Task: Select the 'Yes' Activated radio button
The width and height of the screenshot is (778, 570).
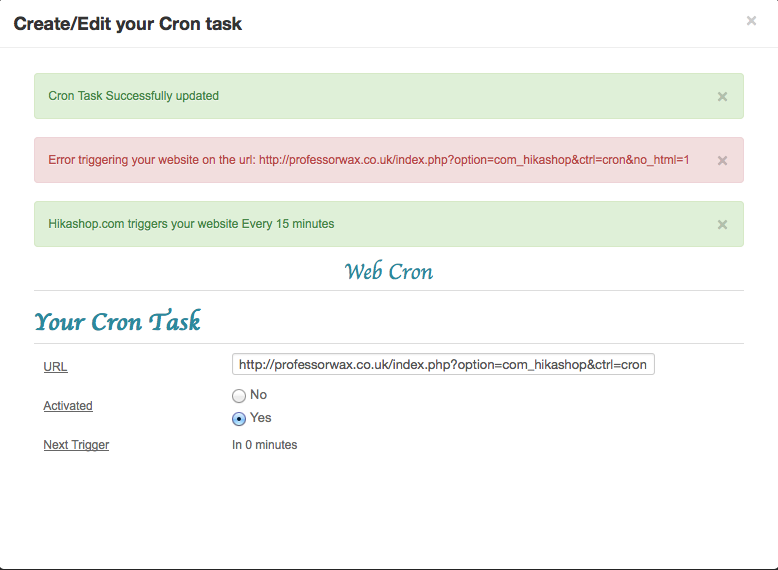Action: 239,419
